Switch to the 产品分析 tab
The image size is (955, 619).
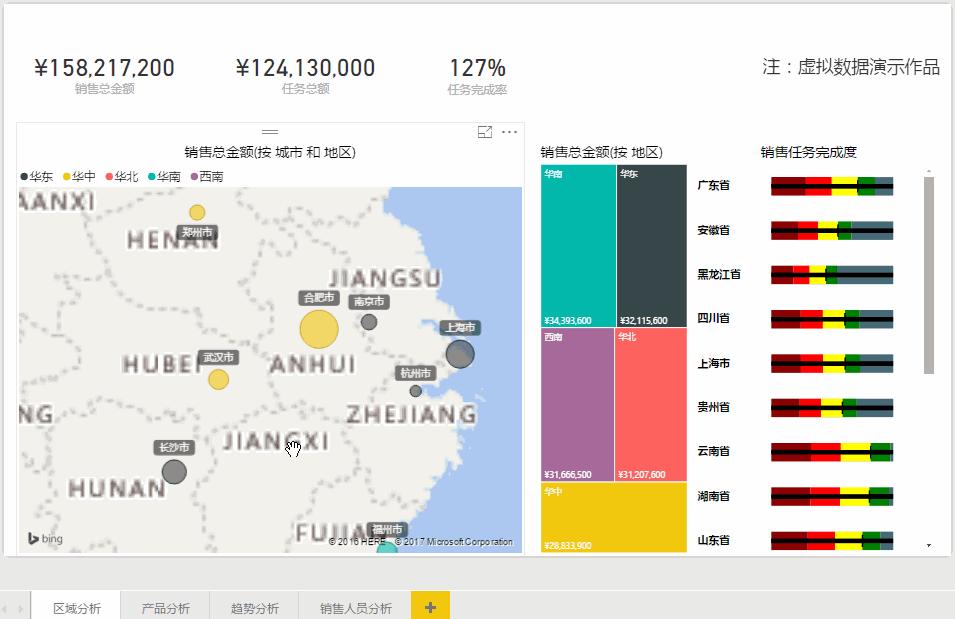click(165, 605)
